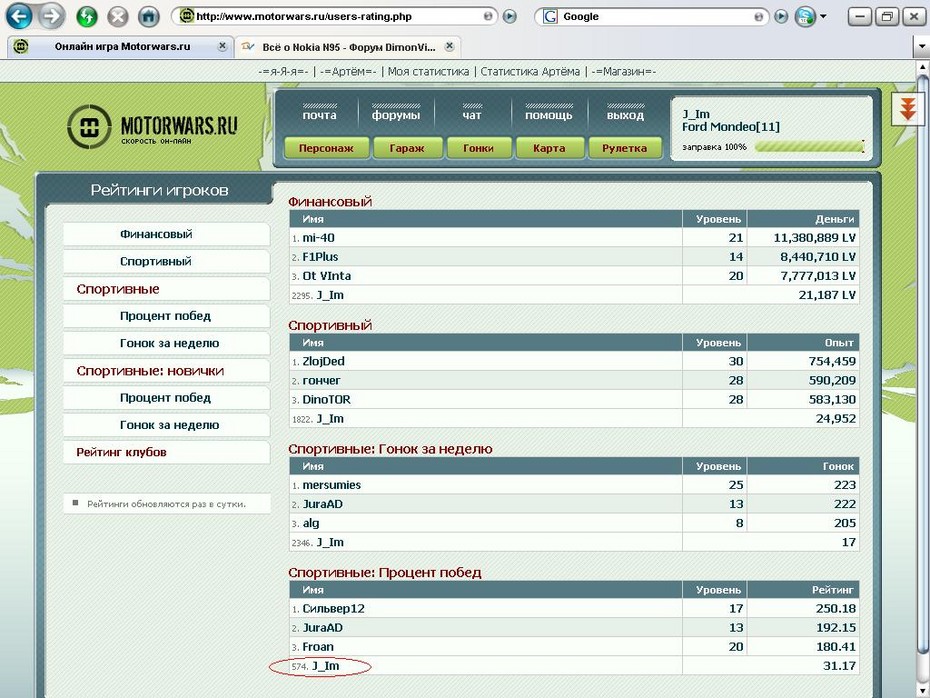Open Моя статистика link
This screenshot has height=698, width=930.
(428, 72)
